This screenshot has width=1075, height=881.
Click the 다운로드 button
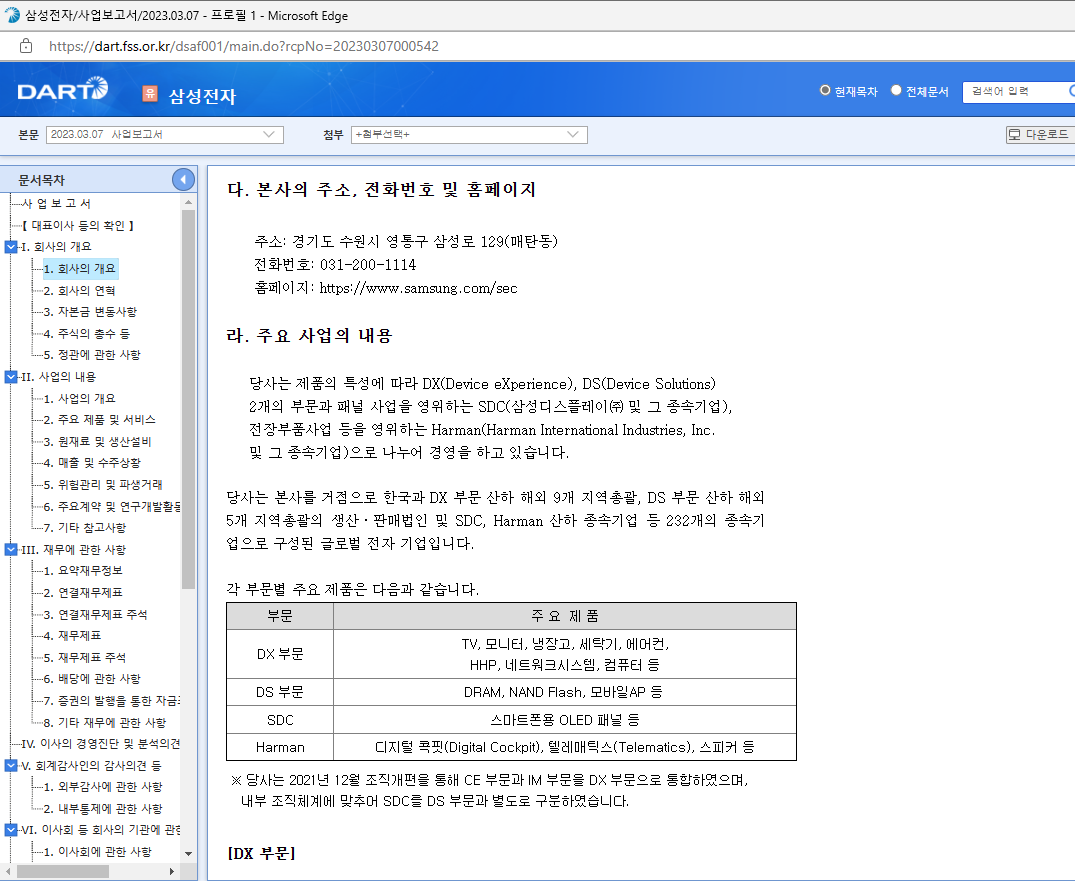point(1040,134)
